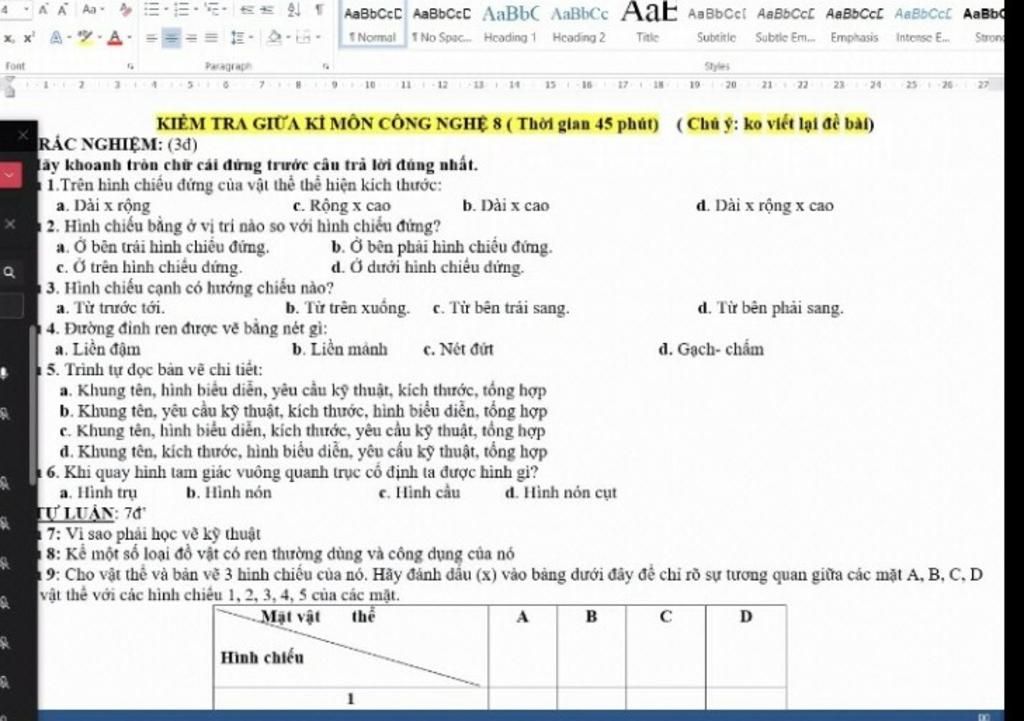Click the horizontal ruler at mark 10
This screenshot has height=721, width=1024.
click(x=370, y=85)
